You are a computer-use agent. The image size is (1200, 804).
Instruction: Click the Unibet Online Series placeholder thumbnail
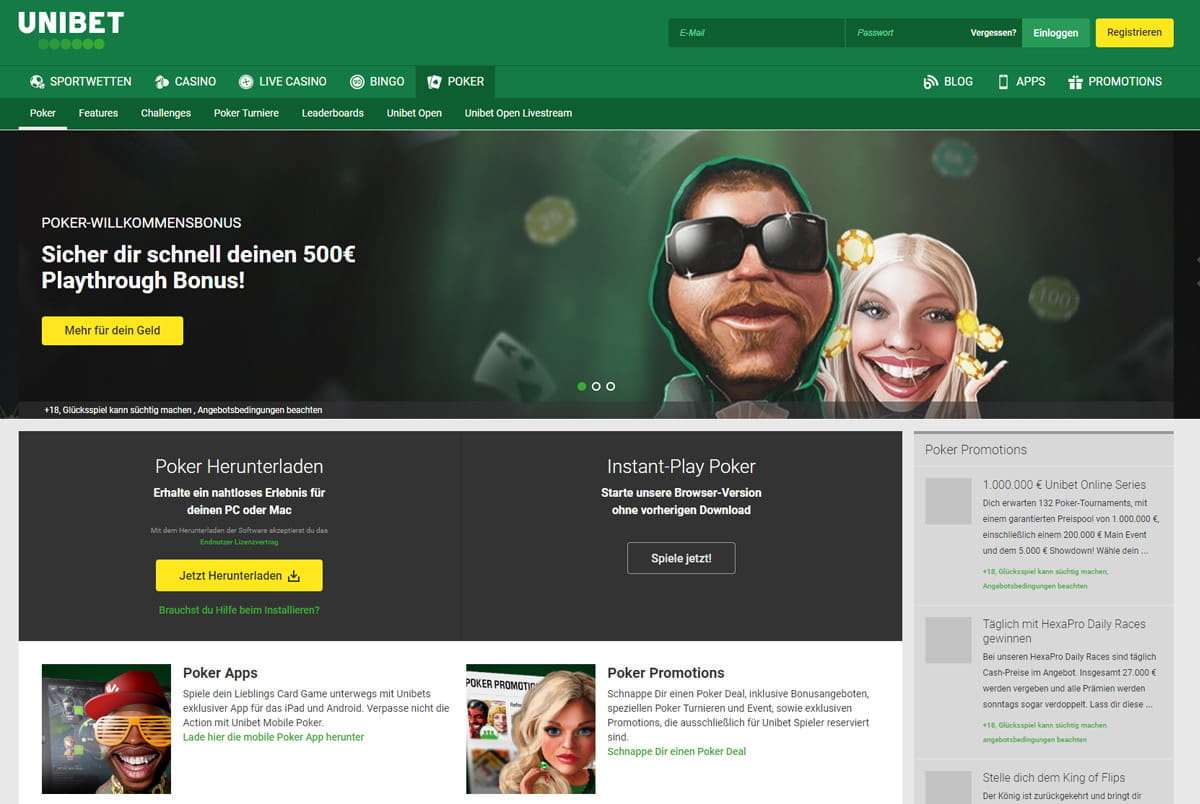click(x=948, y=501)
